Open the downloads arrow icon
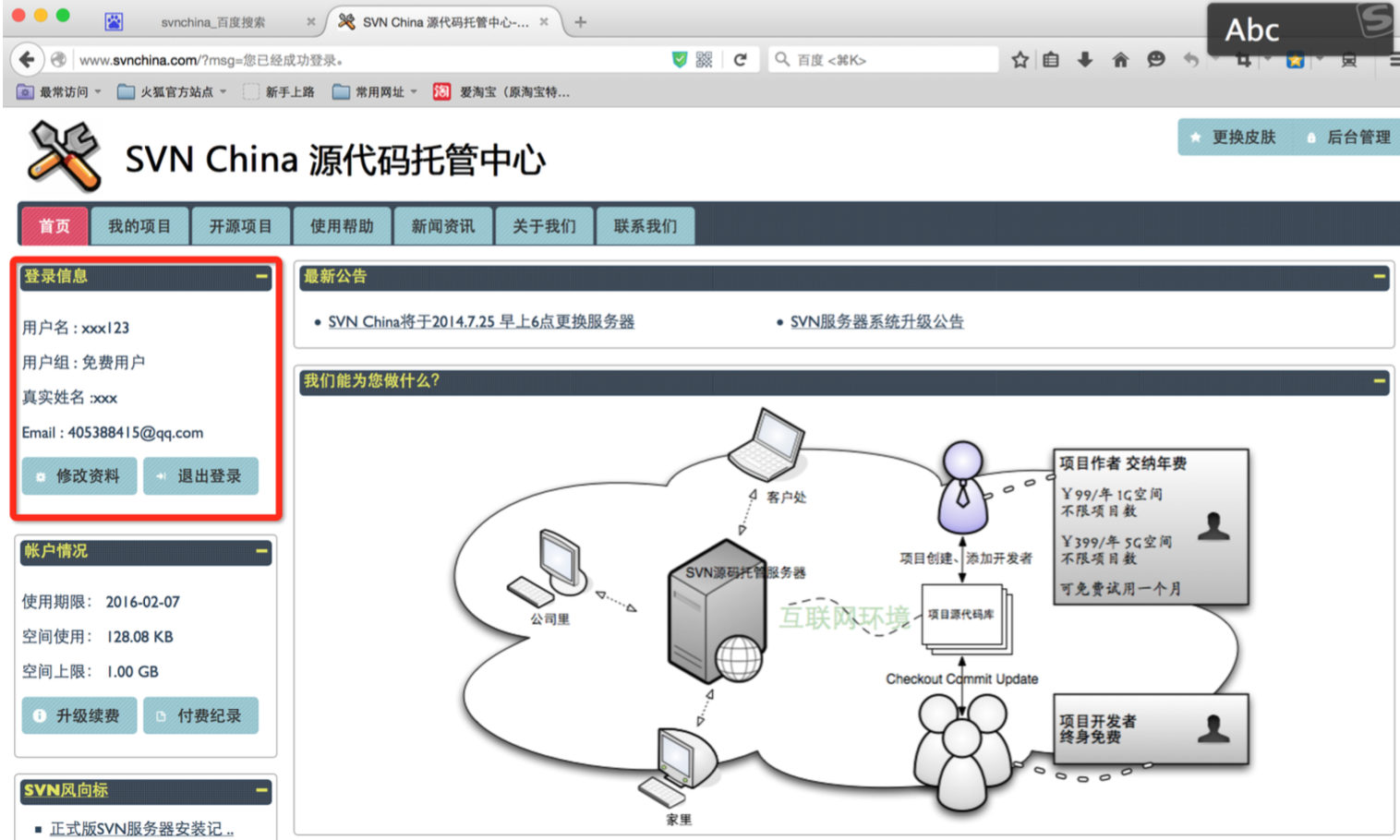This screenshot has height=840, width=1400. pyautogui.click(x=1085, y=60)
